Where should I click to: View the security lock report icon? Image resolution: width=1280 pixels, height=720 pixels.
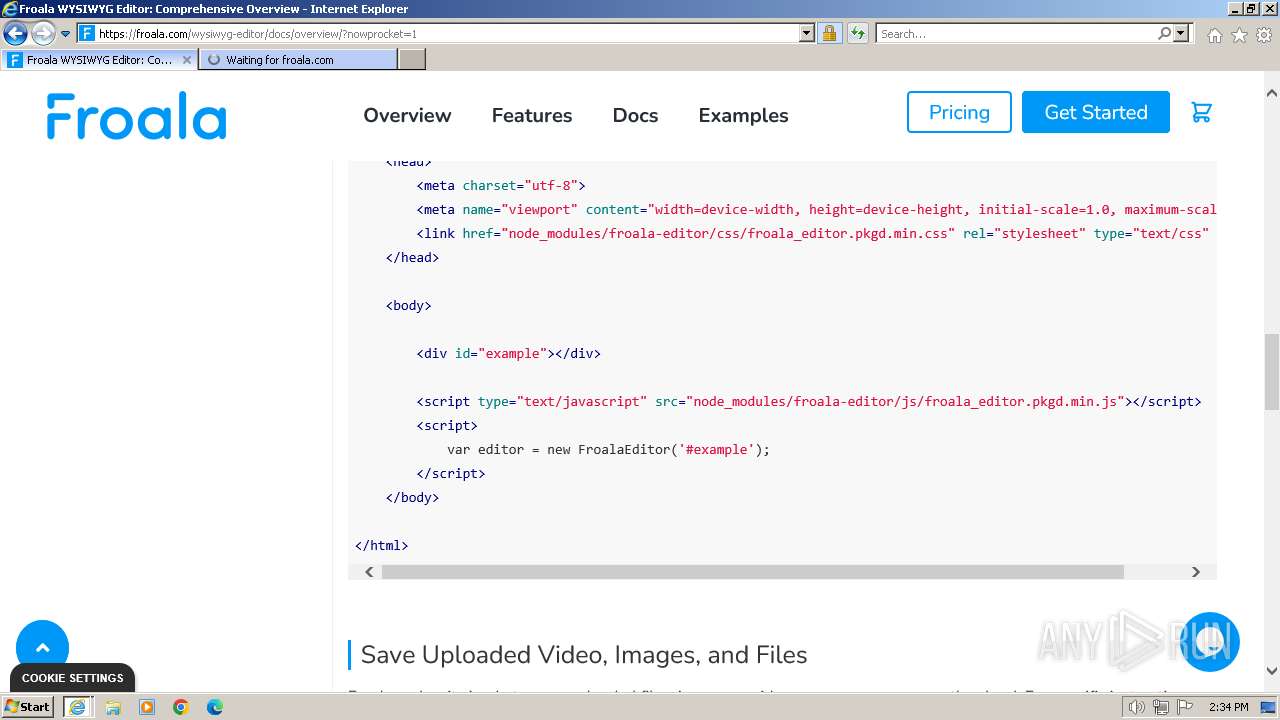829,33
